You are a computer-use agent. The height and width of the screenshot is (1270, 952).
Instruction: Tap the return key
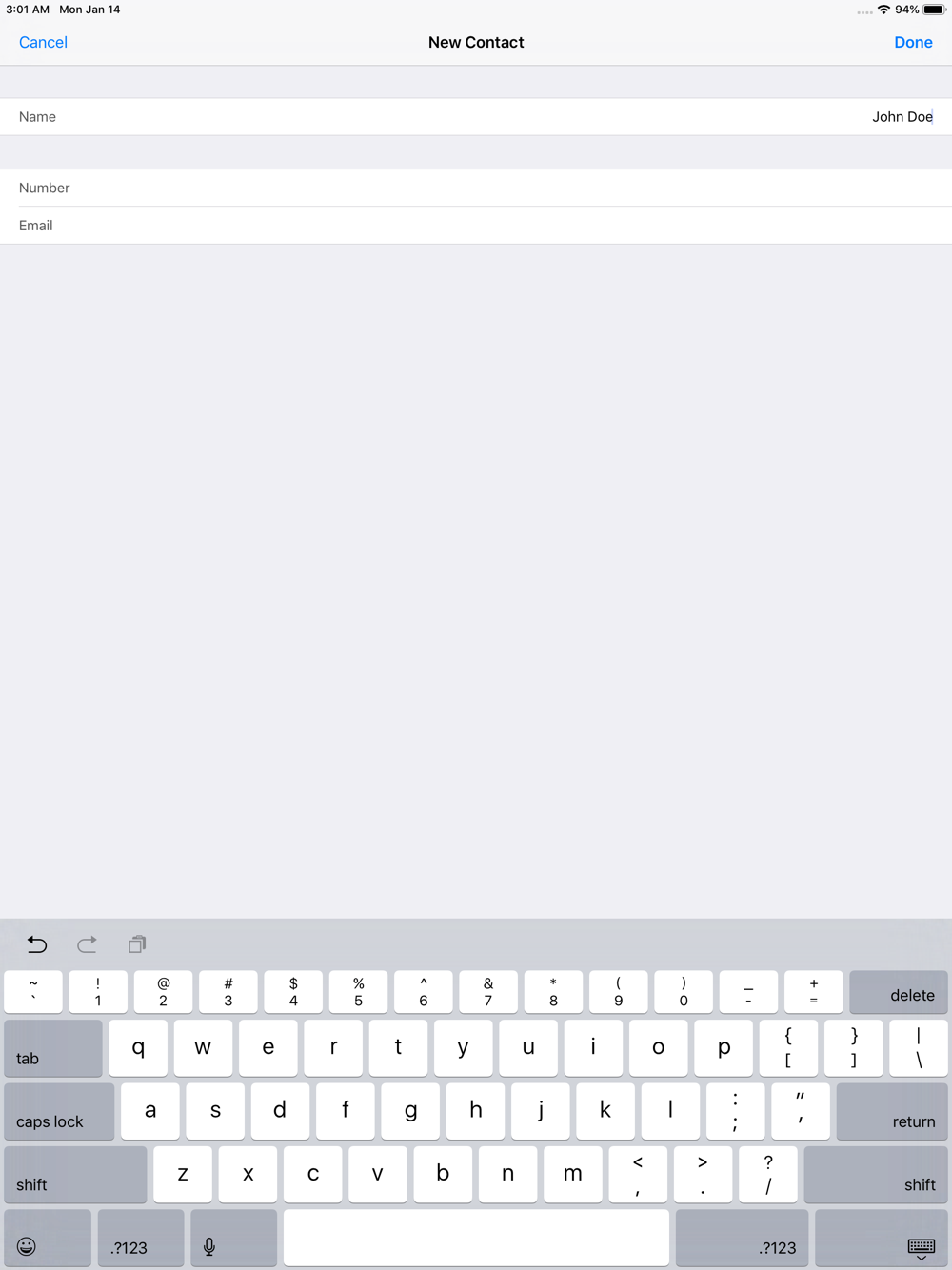pyautogui.click(x=892, y=1111)
